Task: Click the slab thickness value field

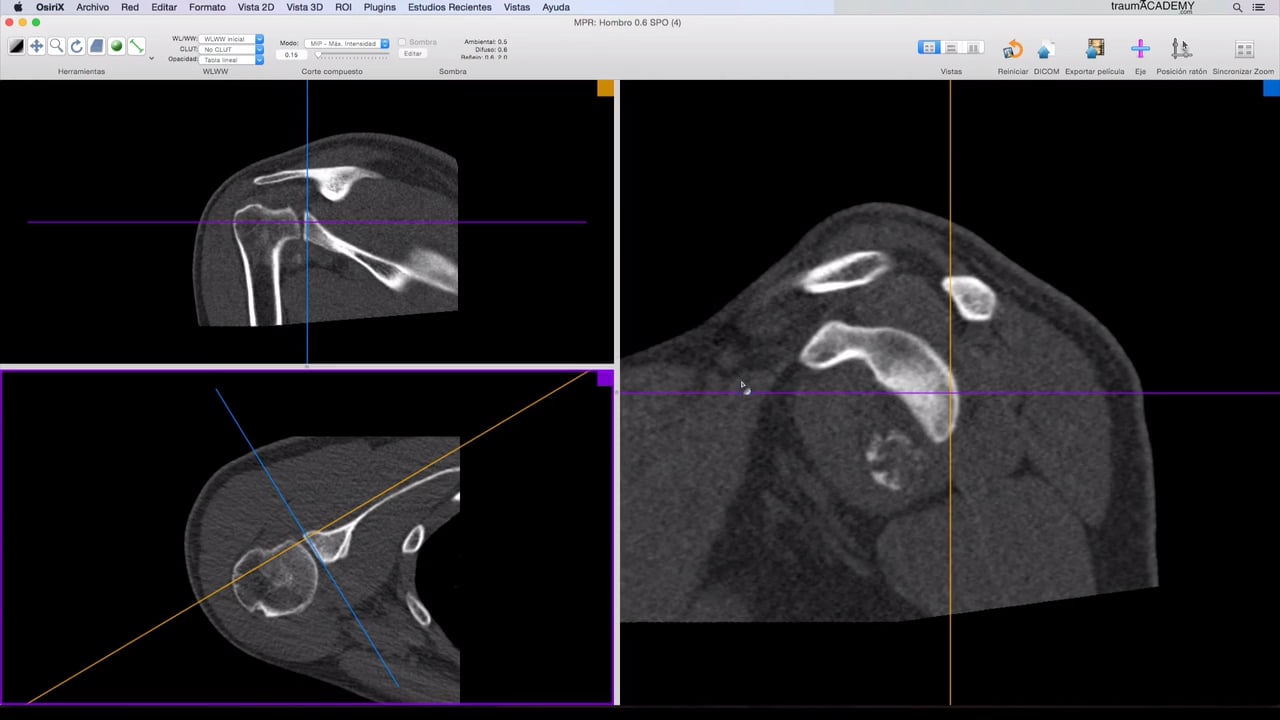Action: tap(291, 55)
